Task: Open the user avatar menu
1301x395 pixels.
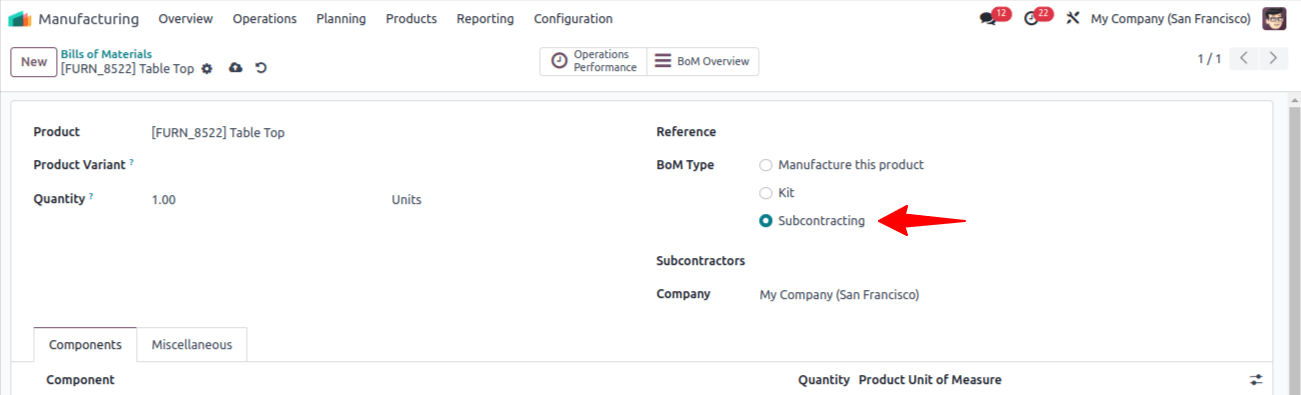Action: 1274,19
